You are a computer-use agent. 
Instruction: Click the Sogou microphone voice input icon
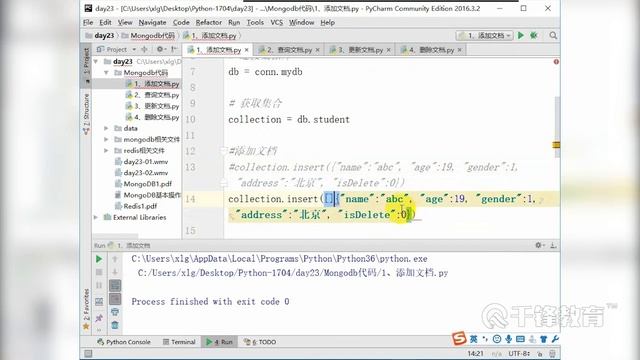[x=509, y=339]
